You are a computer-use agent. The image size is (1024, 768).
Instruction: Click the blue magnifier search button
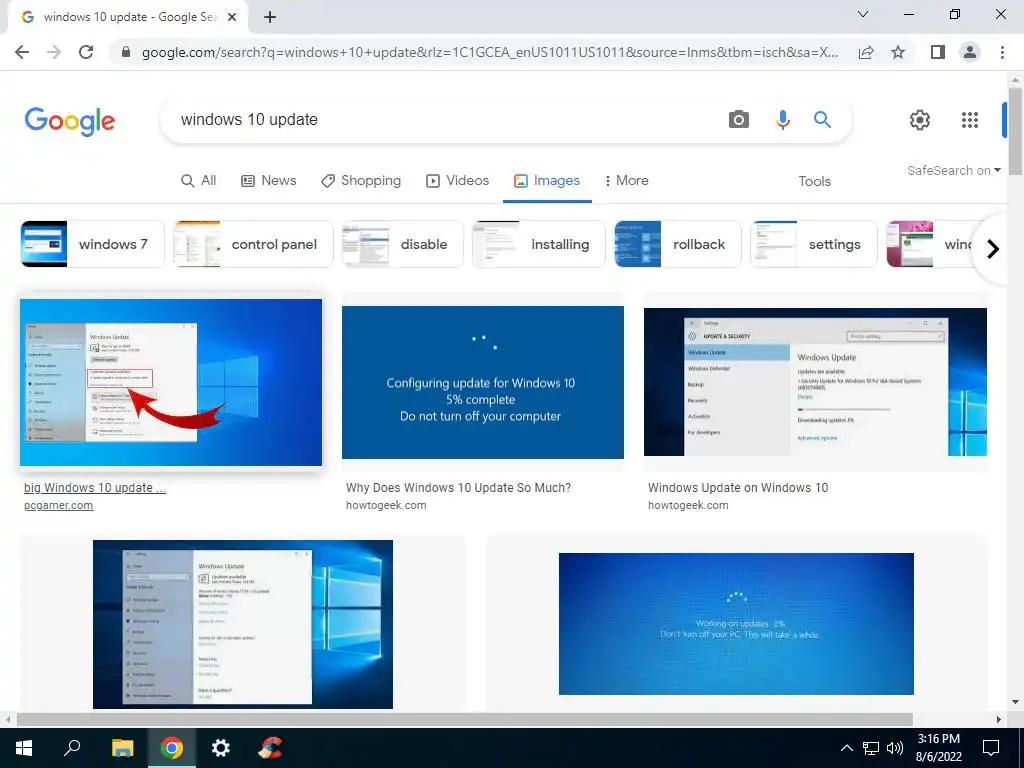[822, 120]
